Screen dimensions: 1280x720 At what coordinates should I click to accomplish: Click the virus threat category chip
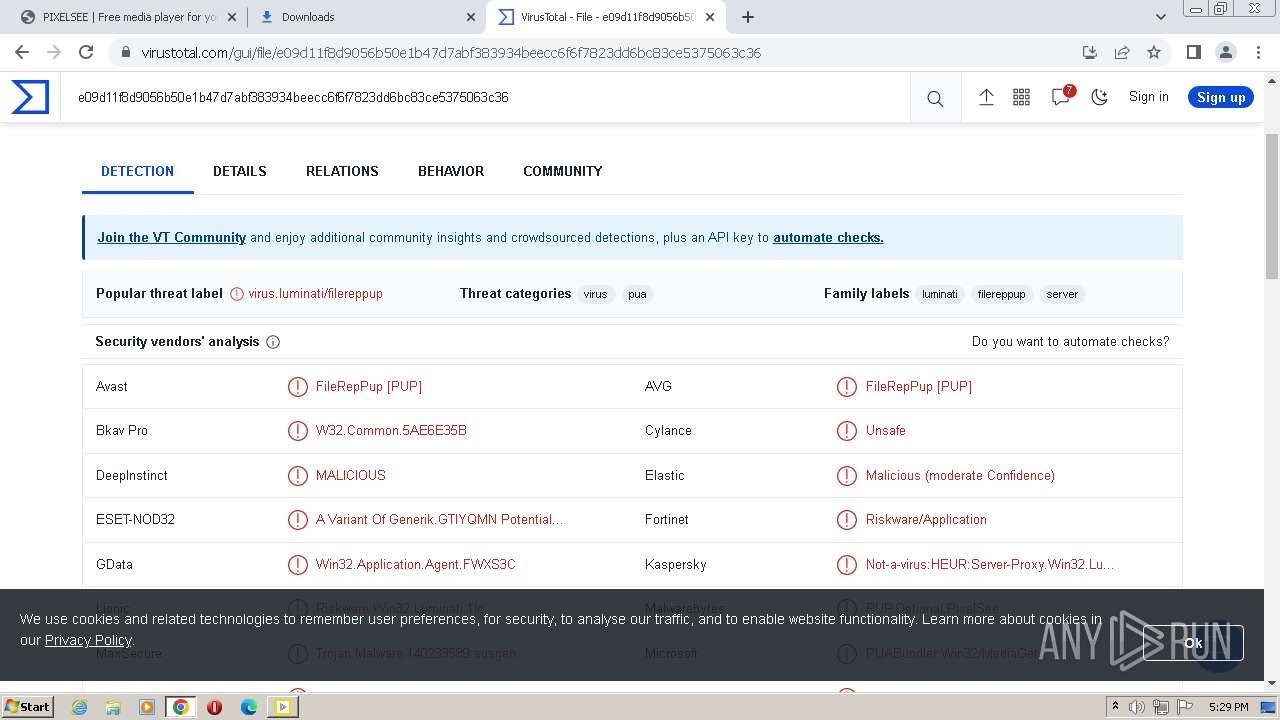(596, 294)
